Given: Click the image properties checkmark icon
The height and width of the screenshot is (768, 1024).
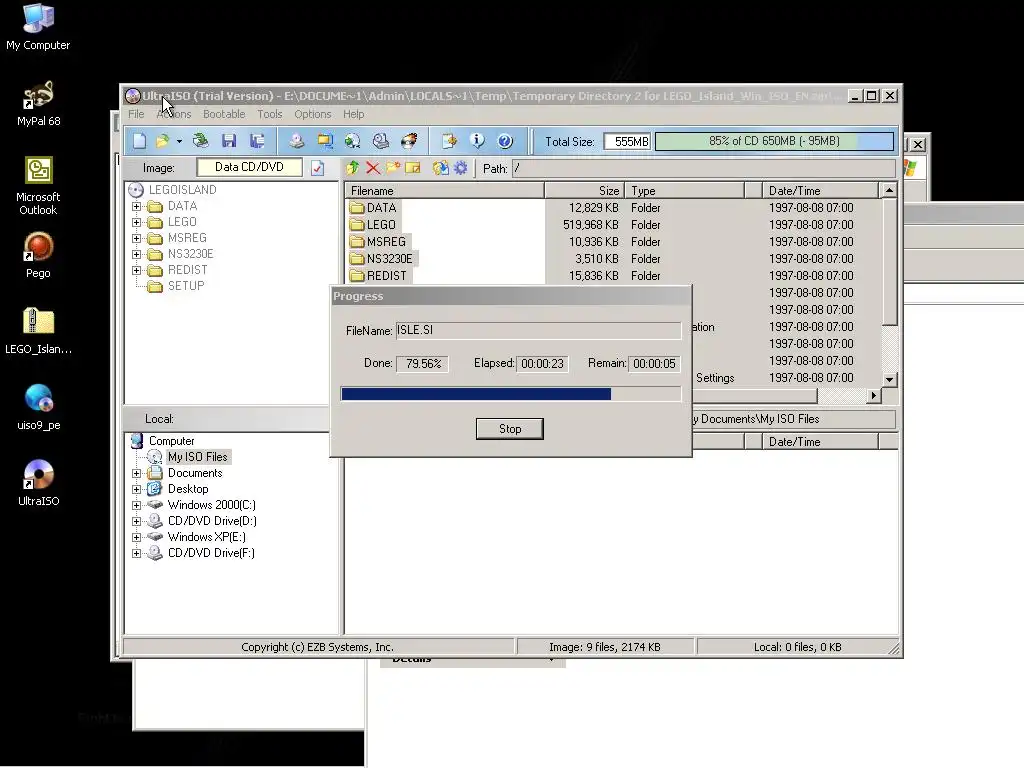Looking at the screenshot, I should 317,168.
